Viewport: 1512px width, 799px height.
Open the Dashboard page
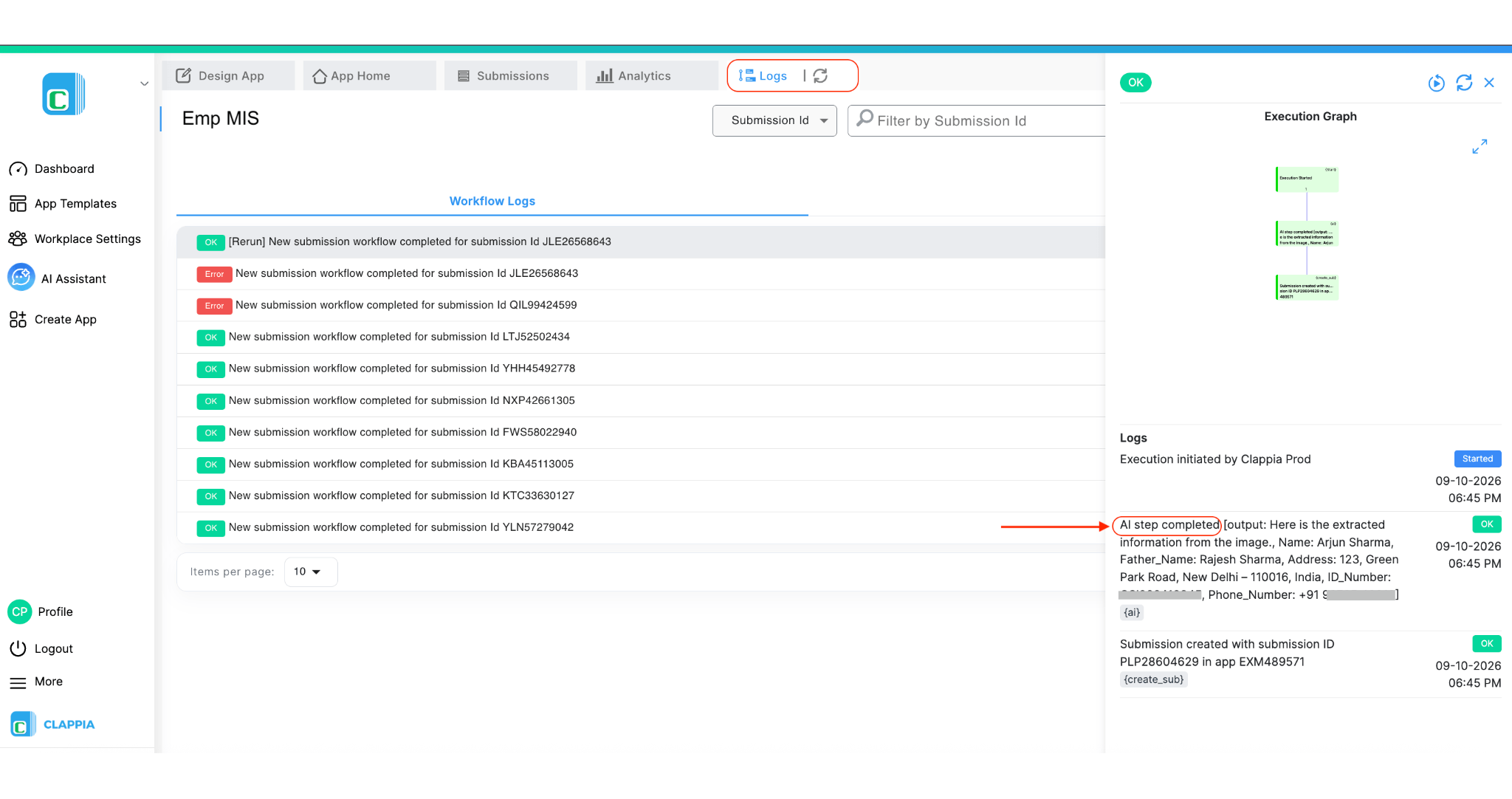click(52, 169)
